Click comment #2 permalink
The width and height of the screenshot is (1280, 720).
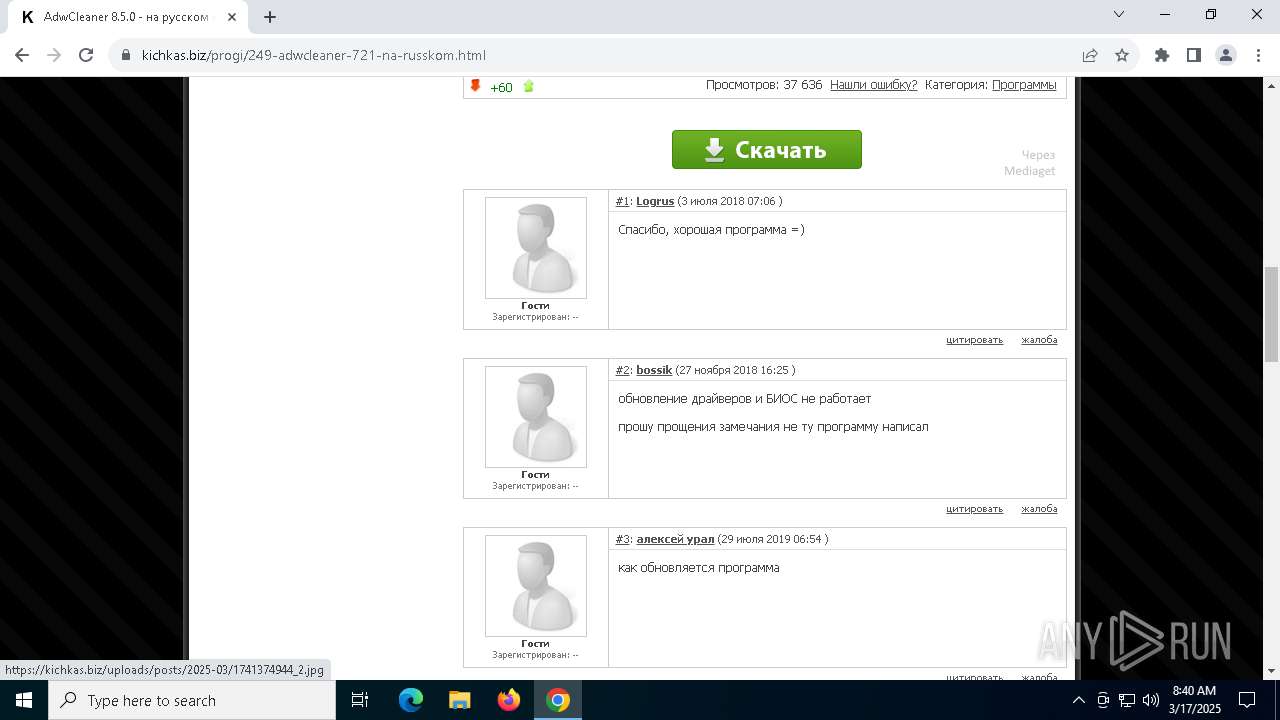[622, 370]
